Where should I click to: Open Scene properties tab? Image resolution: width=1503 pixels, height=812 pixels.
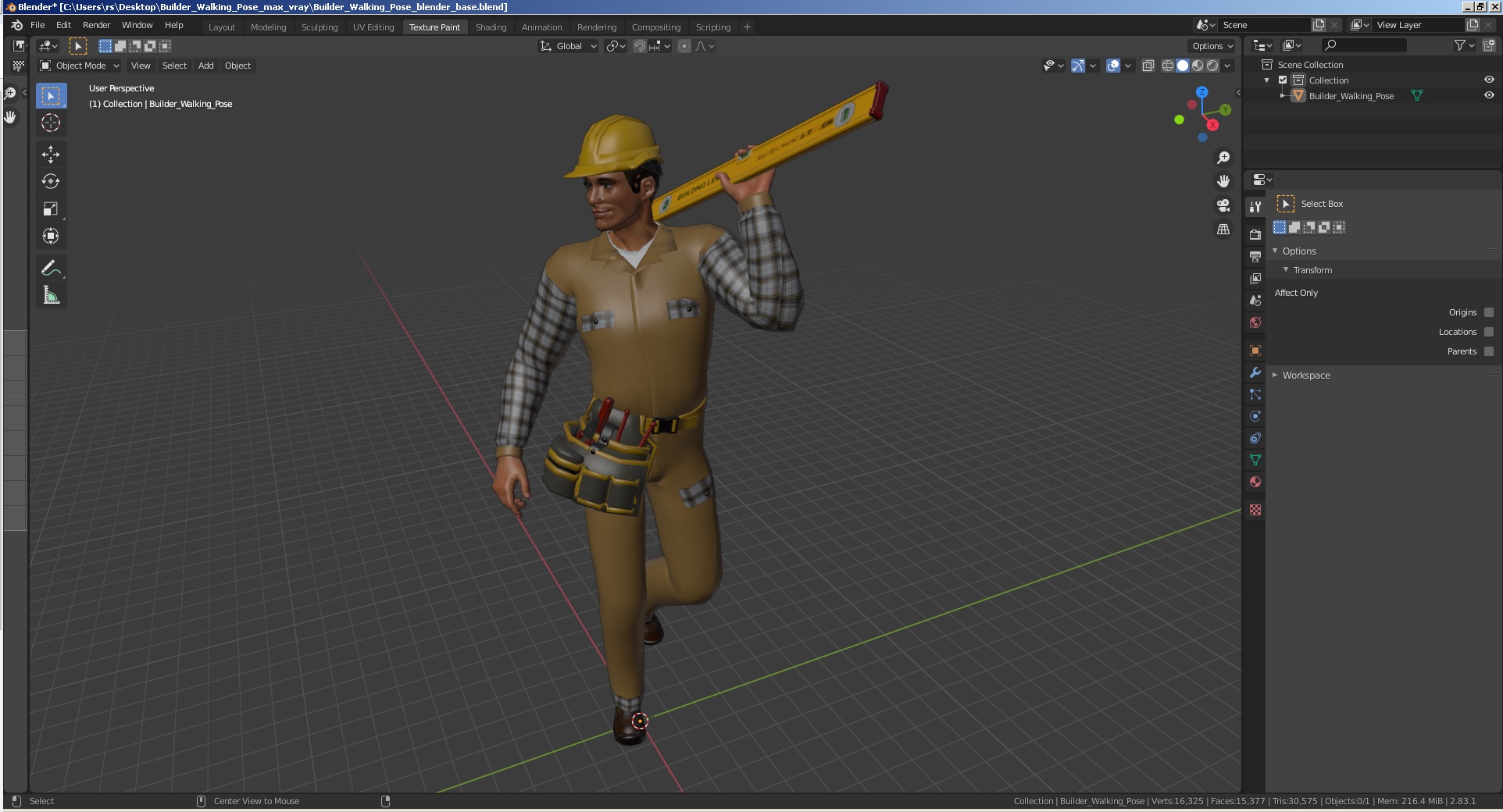1255,300
